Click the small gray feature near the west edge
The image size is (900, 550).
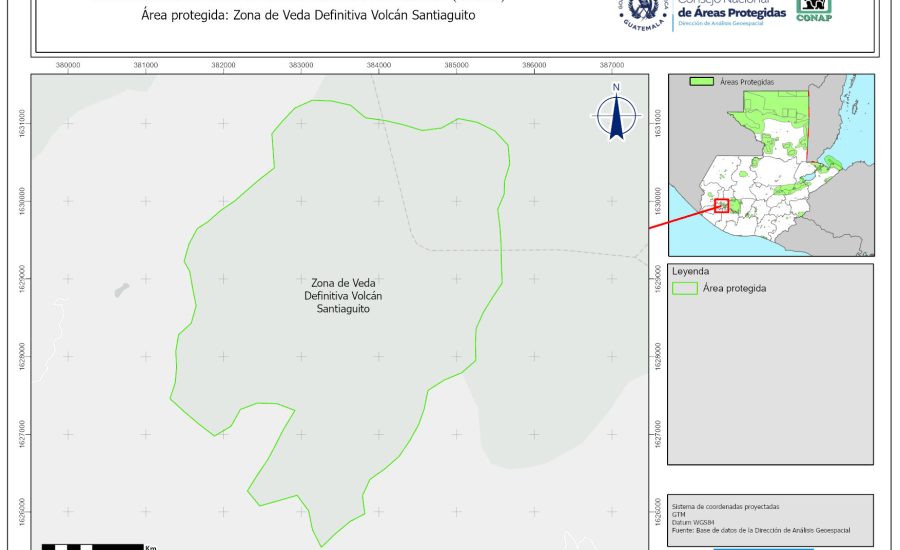click(x=121, y=290)
